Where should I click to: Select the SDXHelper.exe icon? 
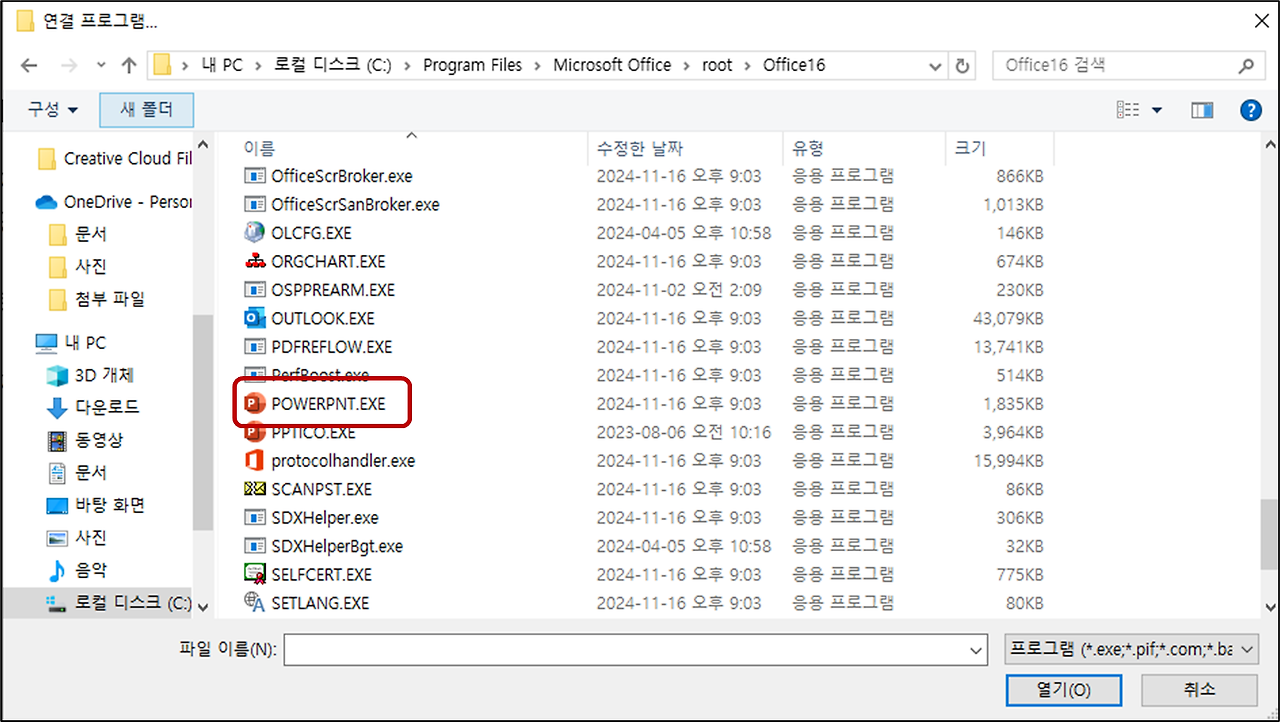coord(254,518)
